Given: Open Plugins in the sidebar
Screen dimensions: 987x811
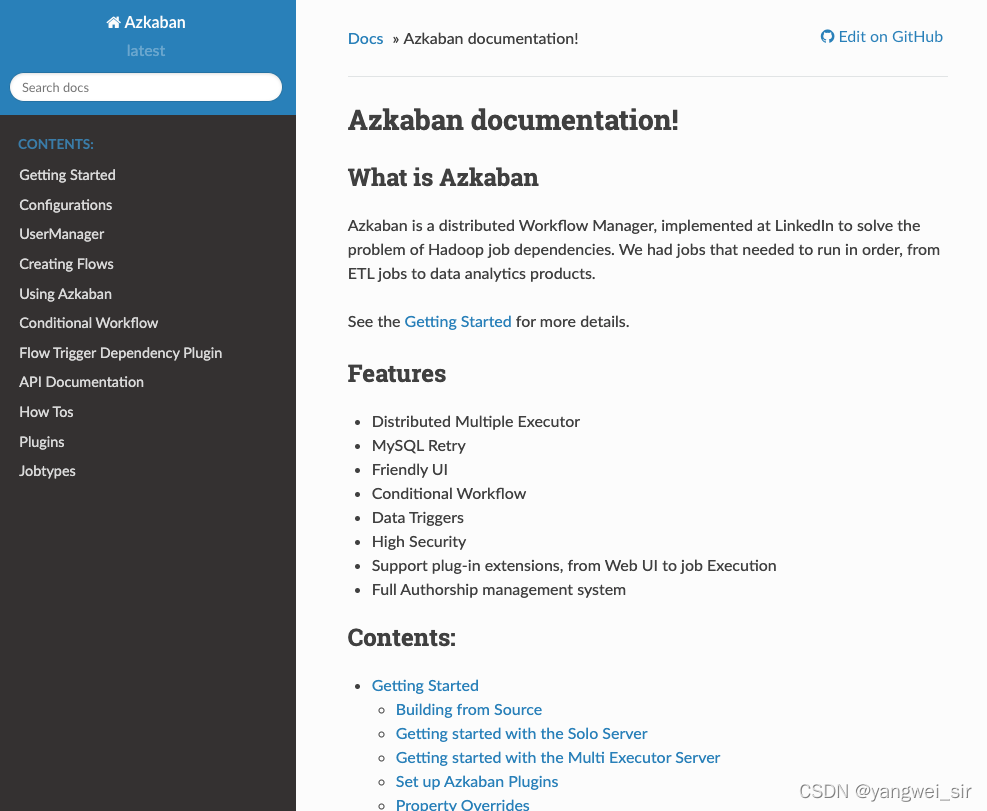Looking at the screenshot, I should [x=42, y=441].
